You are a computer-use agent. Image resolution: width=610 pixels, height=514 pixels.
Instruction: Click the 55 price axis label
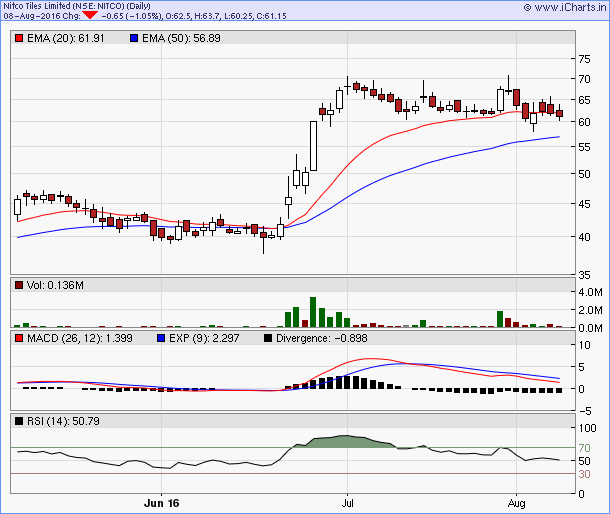tap(584, 147)
